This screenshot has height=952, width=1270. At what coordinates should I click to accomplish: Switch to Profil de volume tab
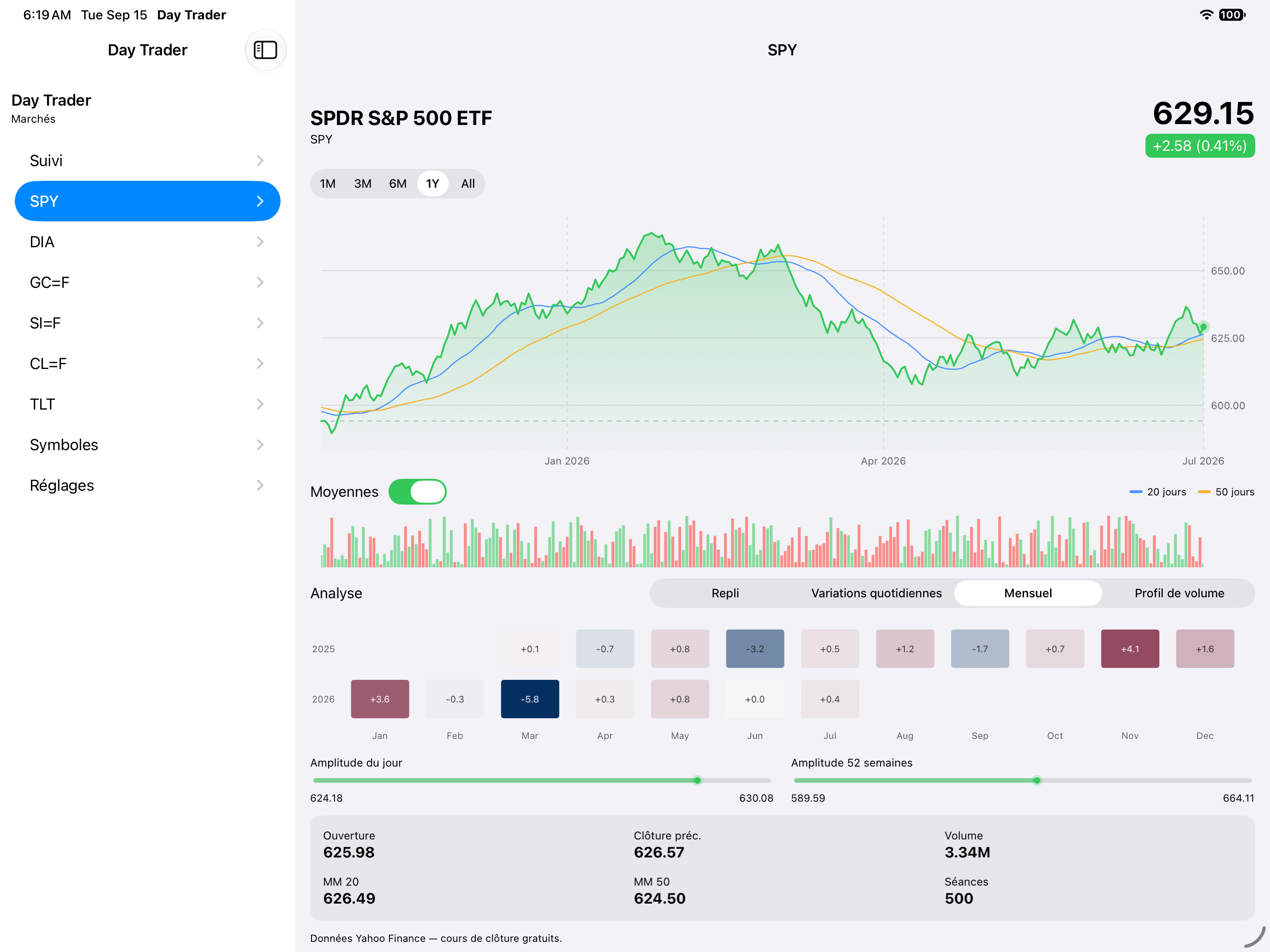point(1179,593)
